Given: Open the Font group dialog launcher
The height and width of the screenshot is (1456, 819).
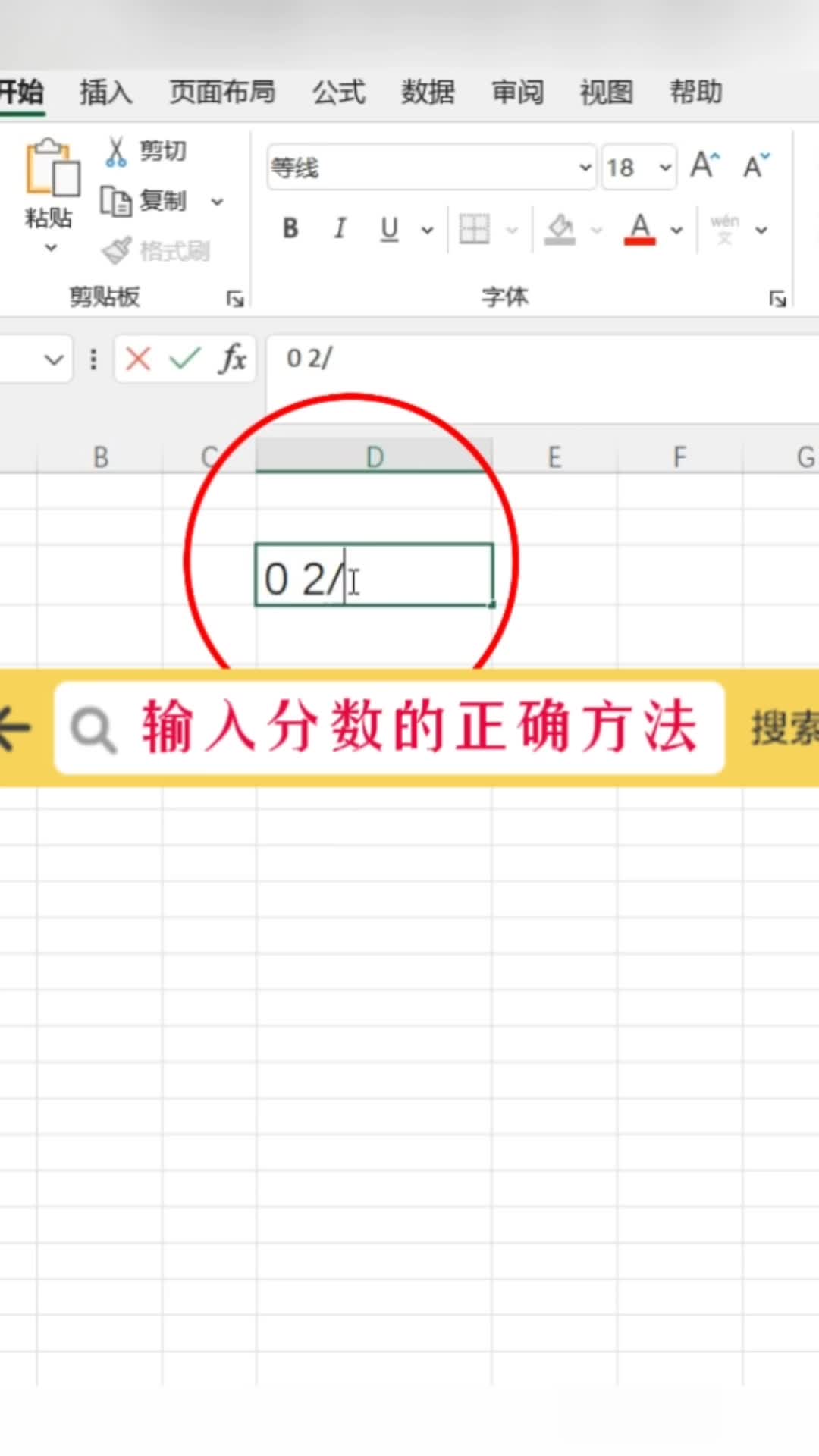Looking at the screenshot, I should 777,299.
